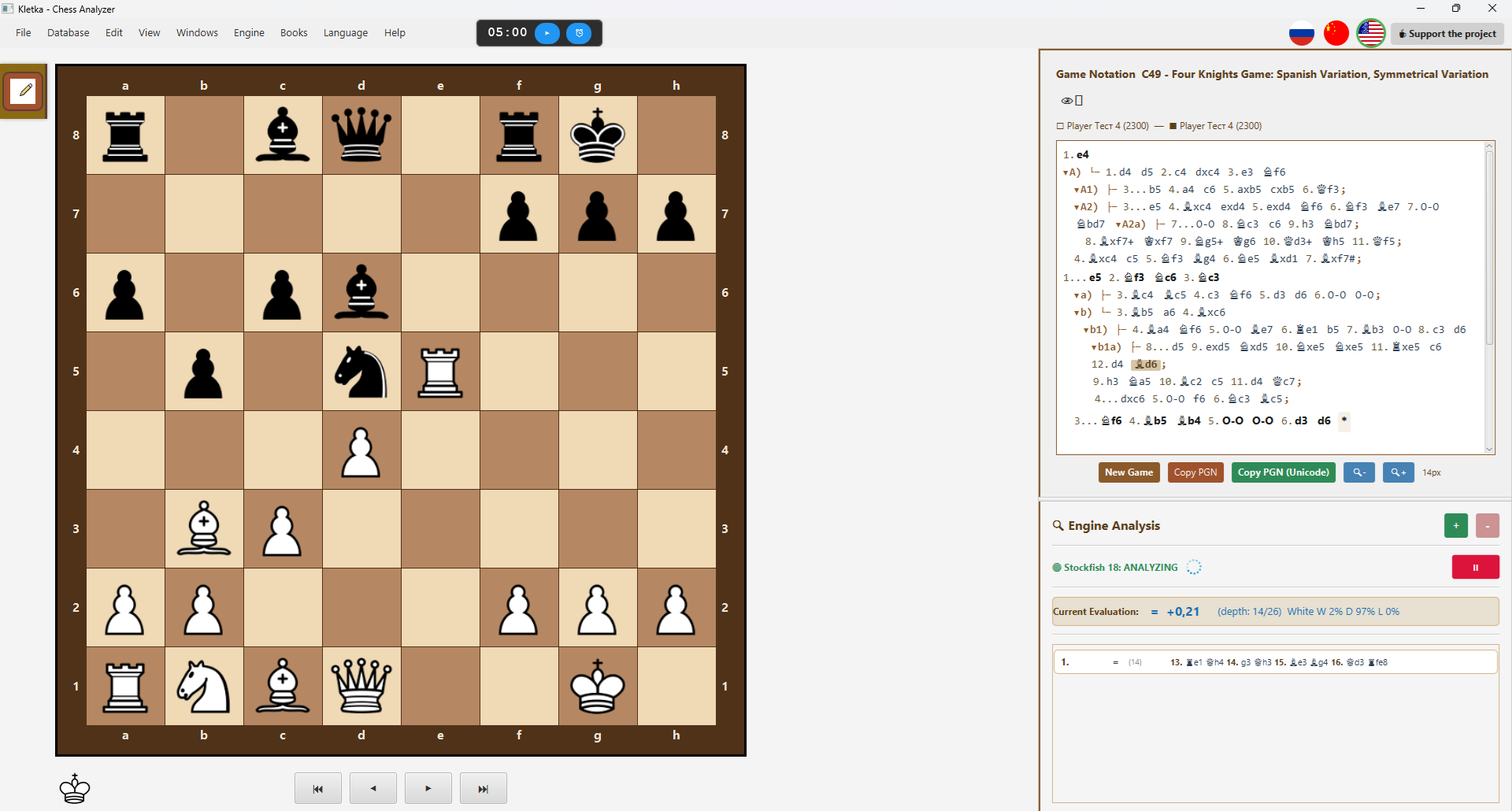Open the board edit pencil tool
The width and height of the screenshot is (1512, 811).
[23, 91]
